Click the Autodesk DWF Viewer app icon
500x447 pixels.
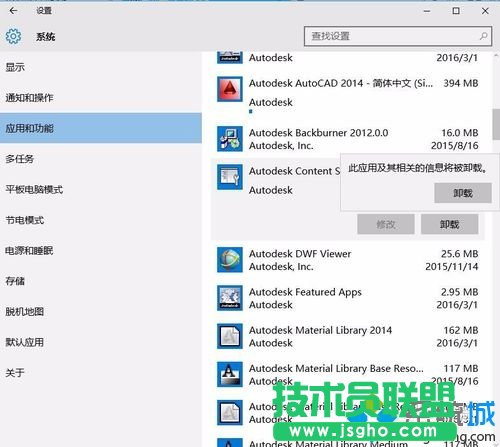230,260
